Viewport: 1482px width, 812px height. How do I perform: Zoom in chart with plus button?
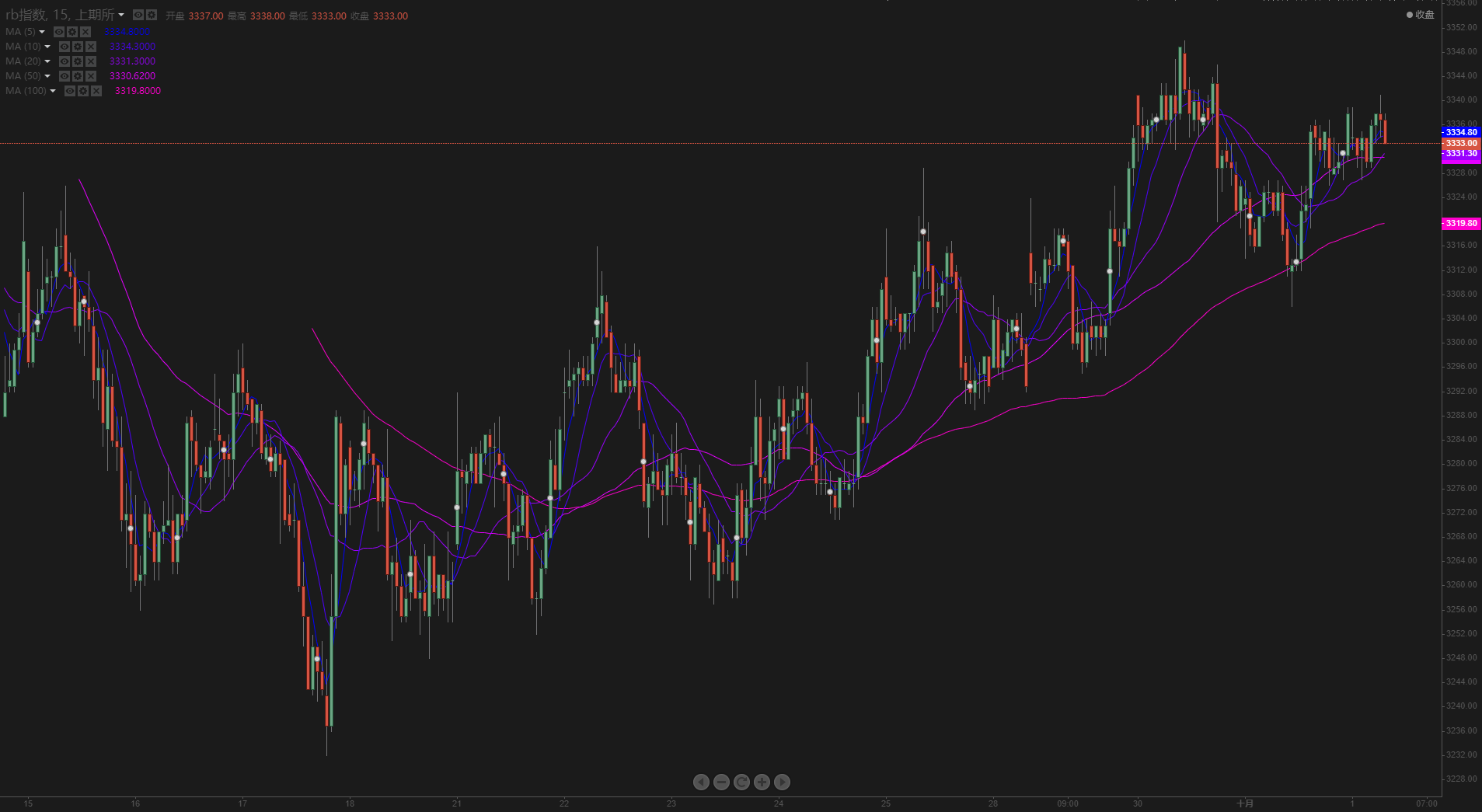pyautogui.click(x=762, y=782)
